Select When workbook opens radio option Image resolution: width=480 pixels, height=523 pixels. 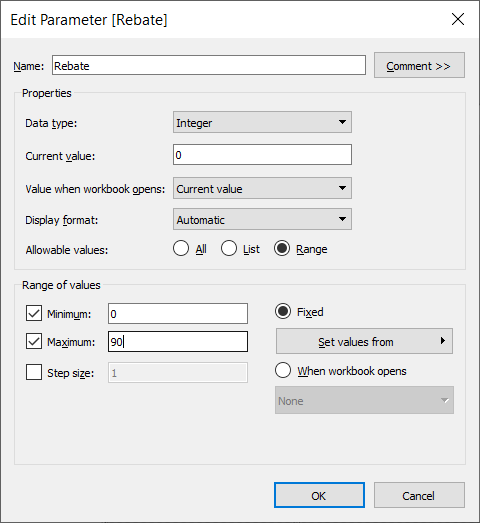point(283,371)
